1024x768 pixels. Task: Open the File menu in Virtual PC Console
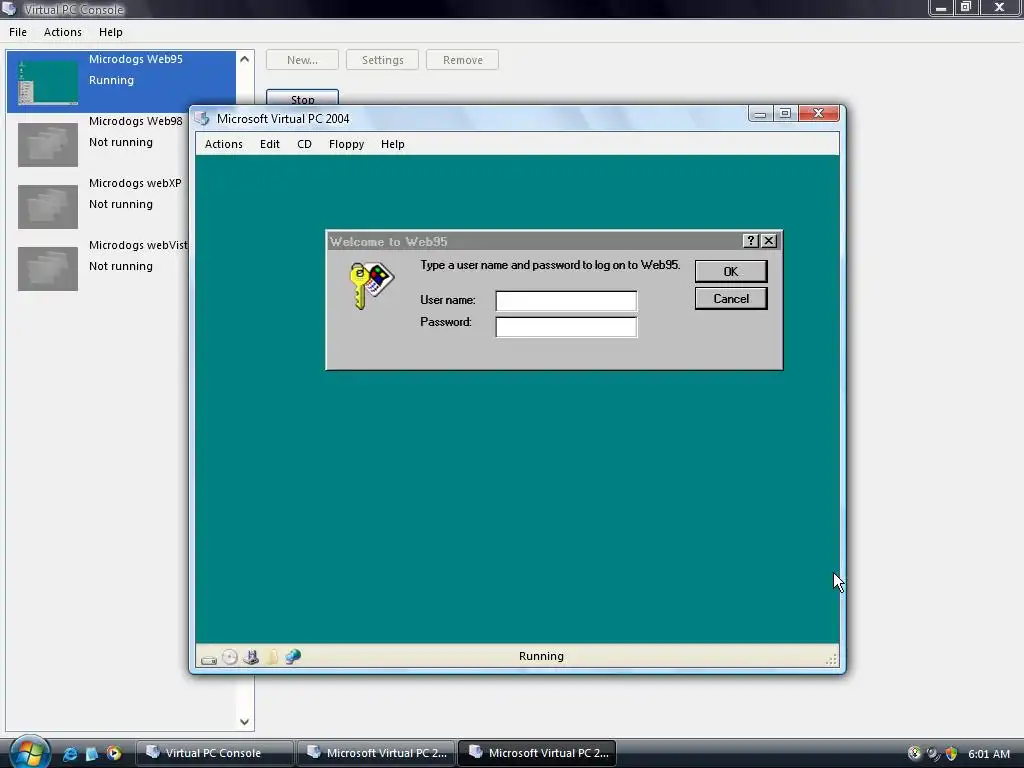(18, 32)
